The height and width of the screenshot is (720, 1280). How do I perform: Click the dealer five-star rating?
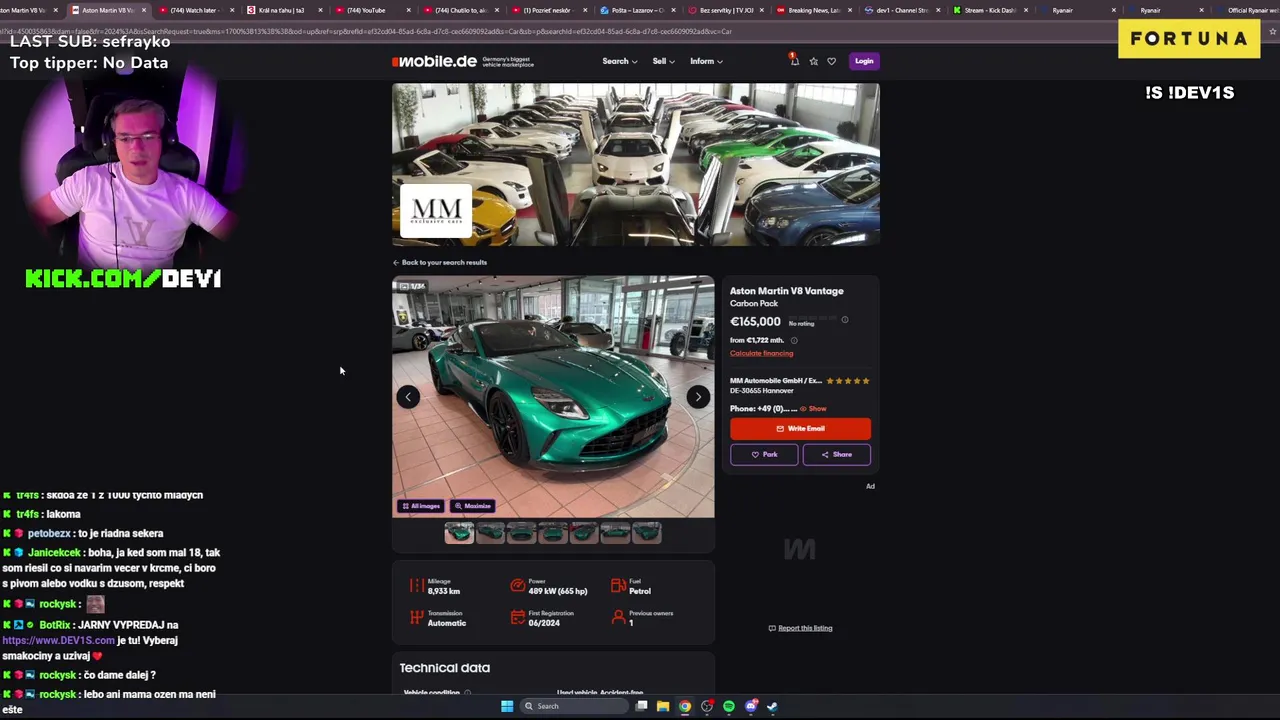click(848, 381)
